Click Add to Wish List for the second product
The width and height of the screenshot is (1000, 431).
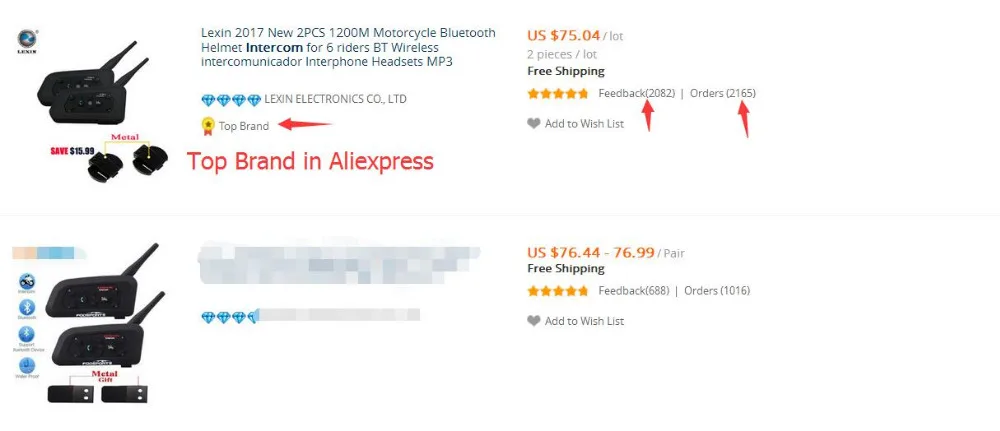[x=584, y=321]
